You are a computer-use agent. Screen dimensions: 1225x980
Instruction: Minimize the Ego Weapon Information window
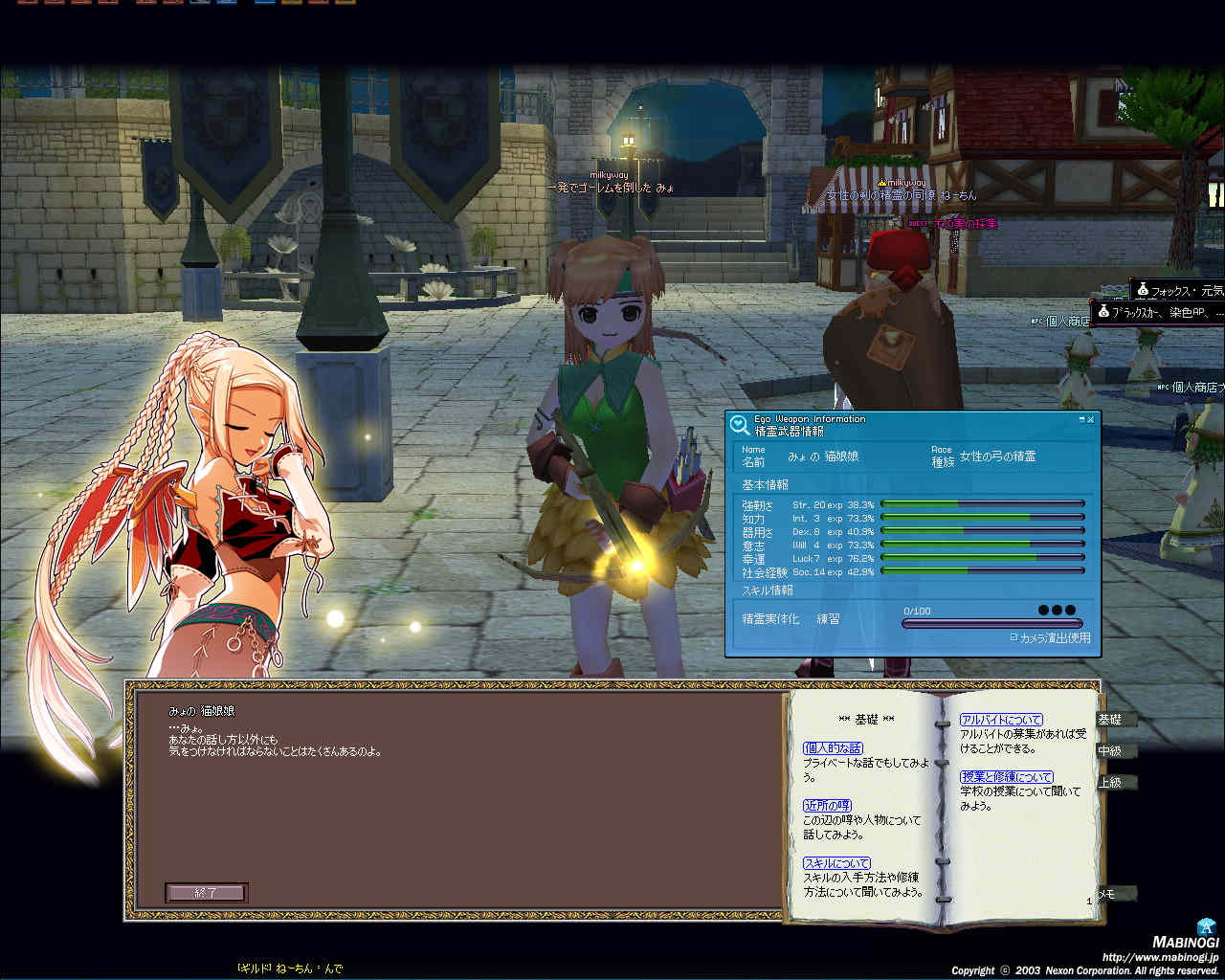pyautogui.click(x=1081, y=419)
